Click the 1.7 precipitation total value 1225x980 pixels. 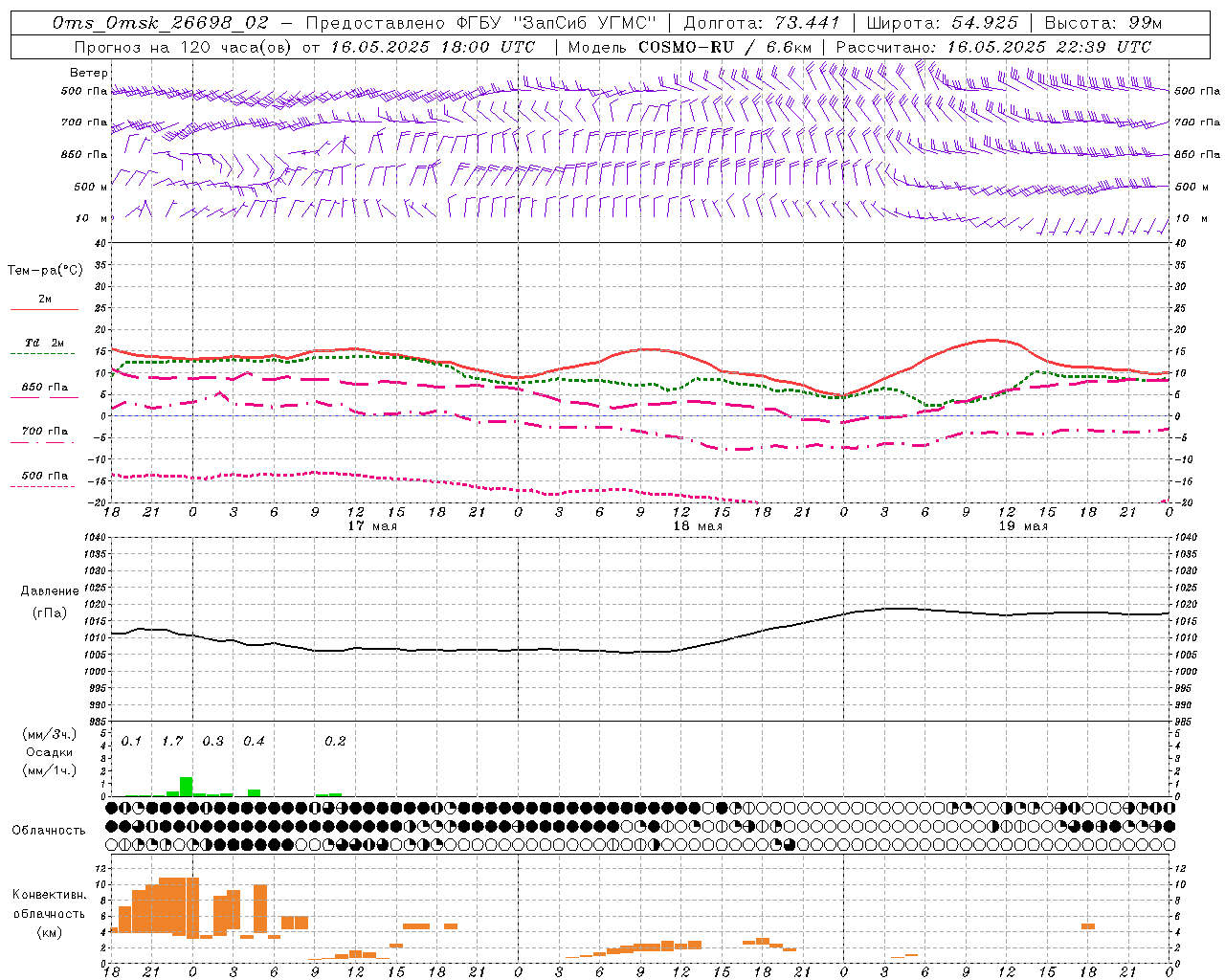pos(172,742)
